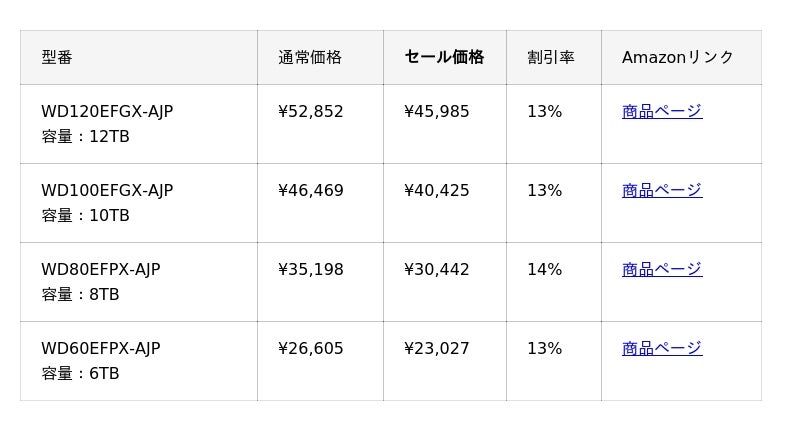Click the Amazonリンク column header
The height and width of the screenshot is (431, 800).
pos(678,58)
